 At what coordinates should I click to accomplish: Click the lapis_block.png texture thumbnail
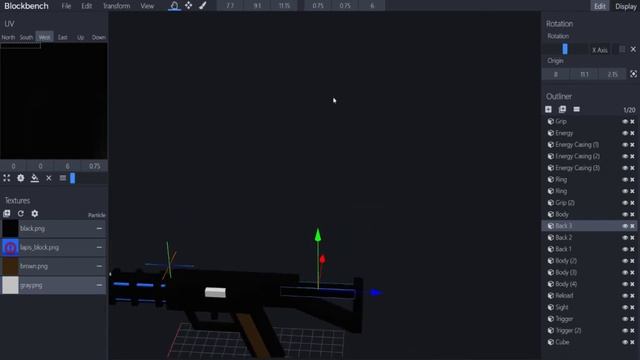coord(10,247)
